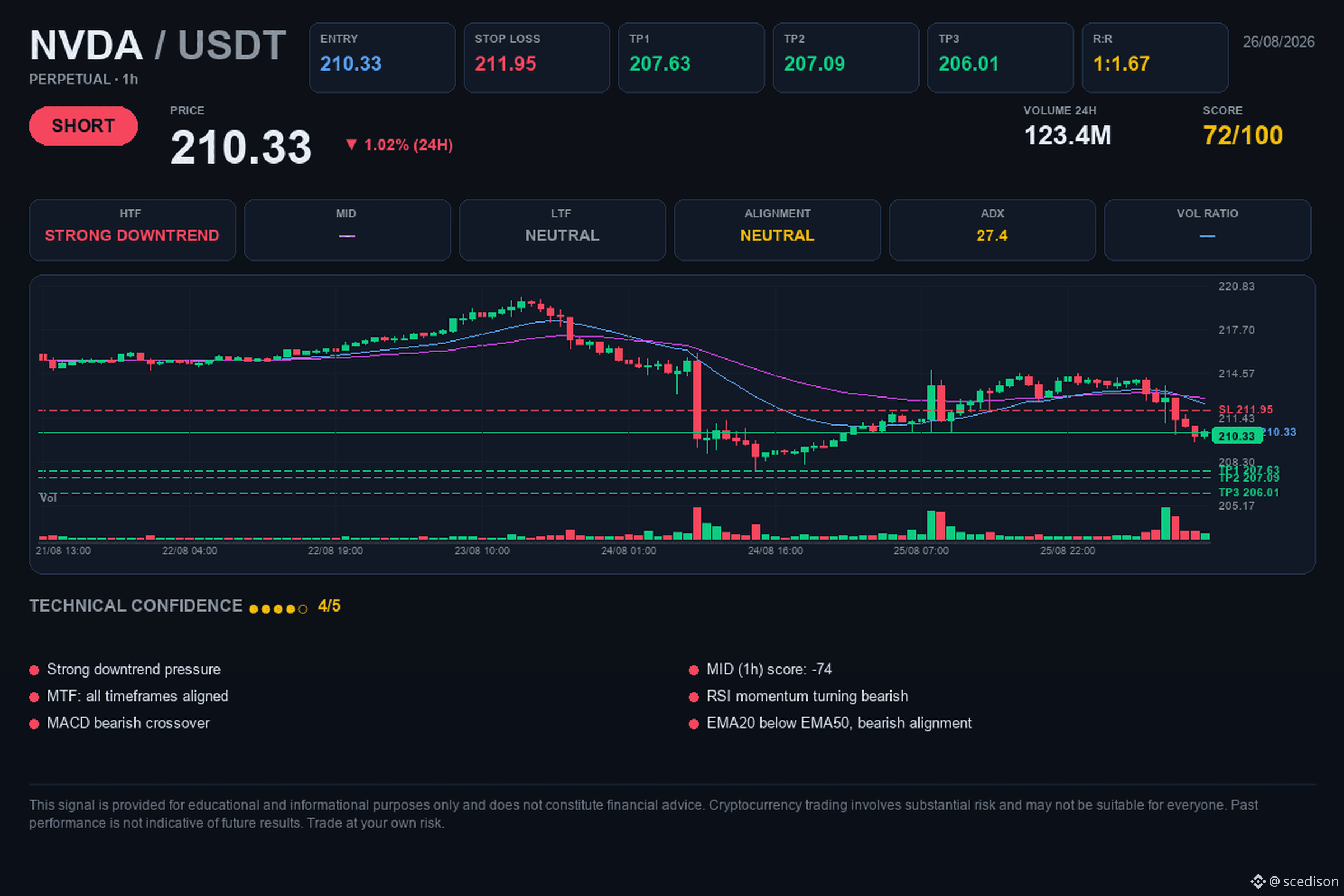The image size is (1344, 896).
Task: Select the HTF card STRONG DOWNTREND
Action: [133, 230]
